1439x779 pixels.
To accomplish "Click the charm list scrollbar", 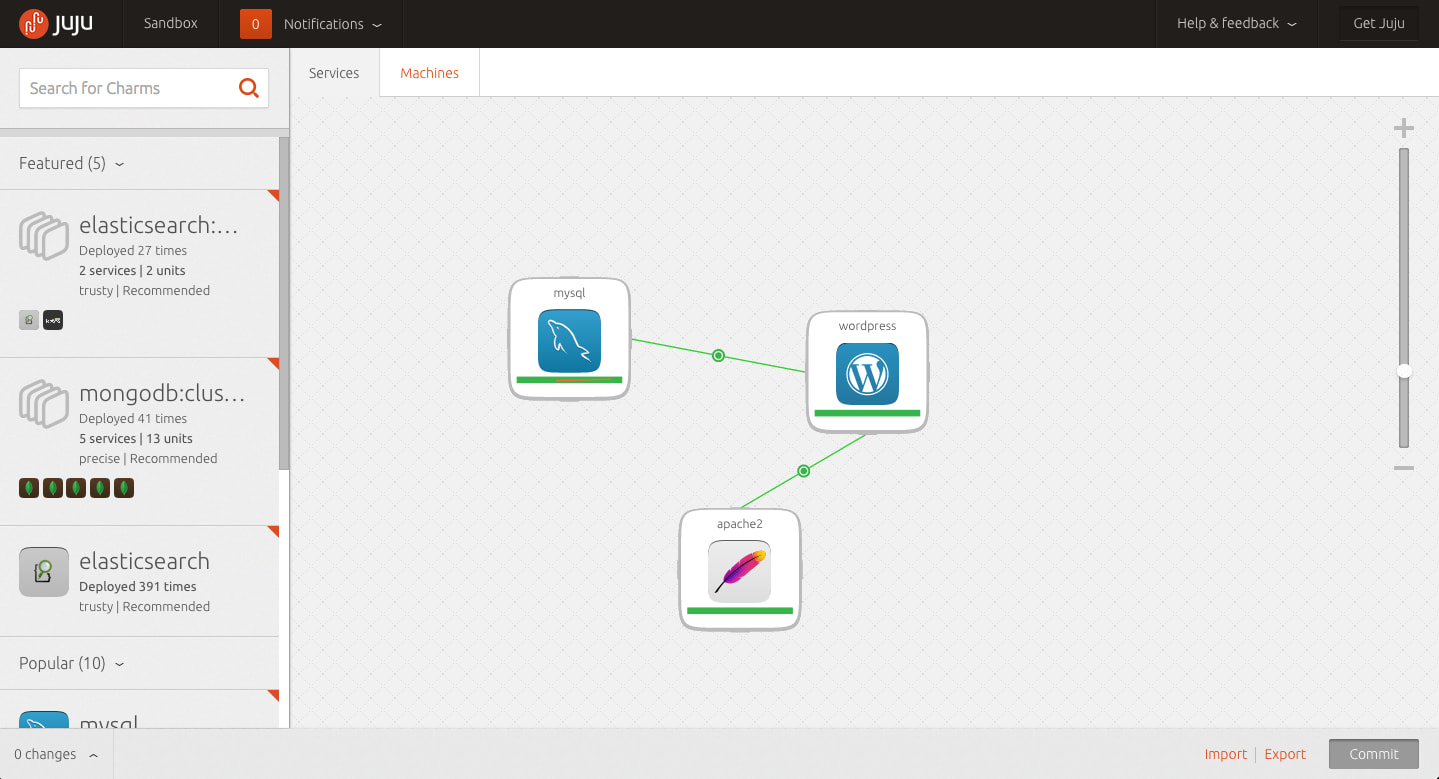I will 284,303.
